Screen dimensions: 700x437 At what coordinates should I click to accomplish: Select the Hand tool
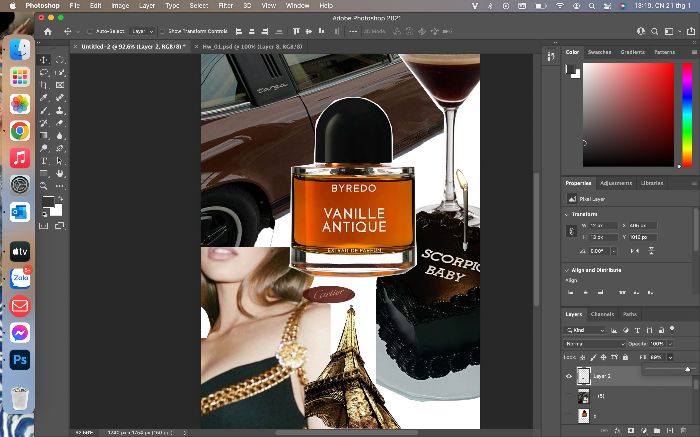(60, 173)
